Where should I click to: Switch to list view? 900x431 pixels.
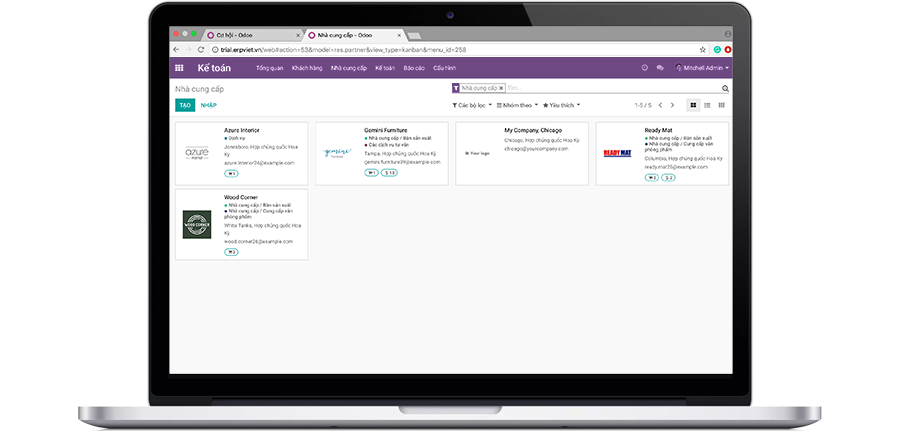pyautogui.click(x=708, y=105)
